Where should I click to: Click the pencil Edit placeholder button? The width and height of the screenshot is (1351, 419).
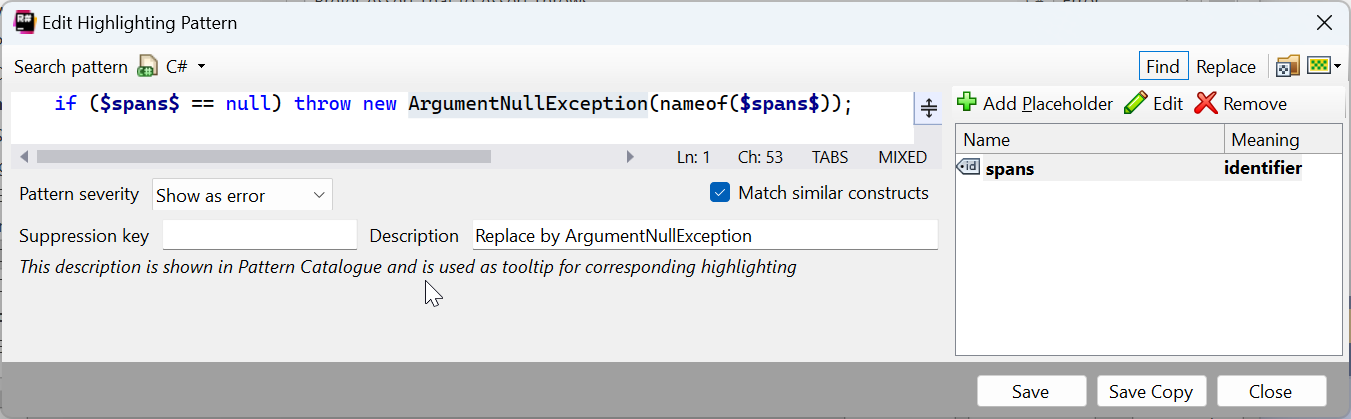point(1153,103)
